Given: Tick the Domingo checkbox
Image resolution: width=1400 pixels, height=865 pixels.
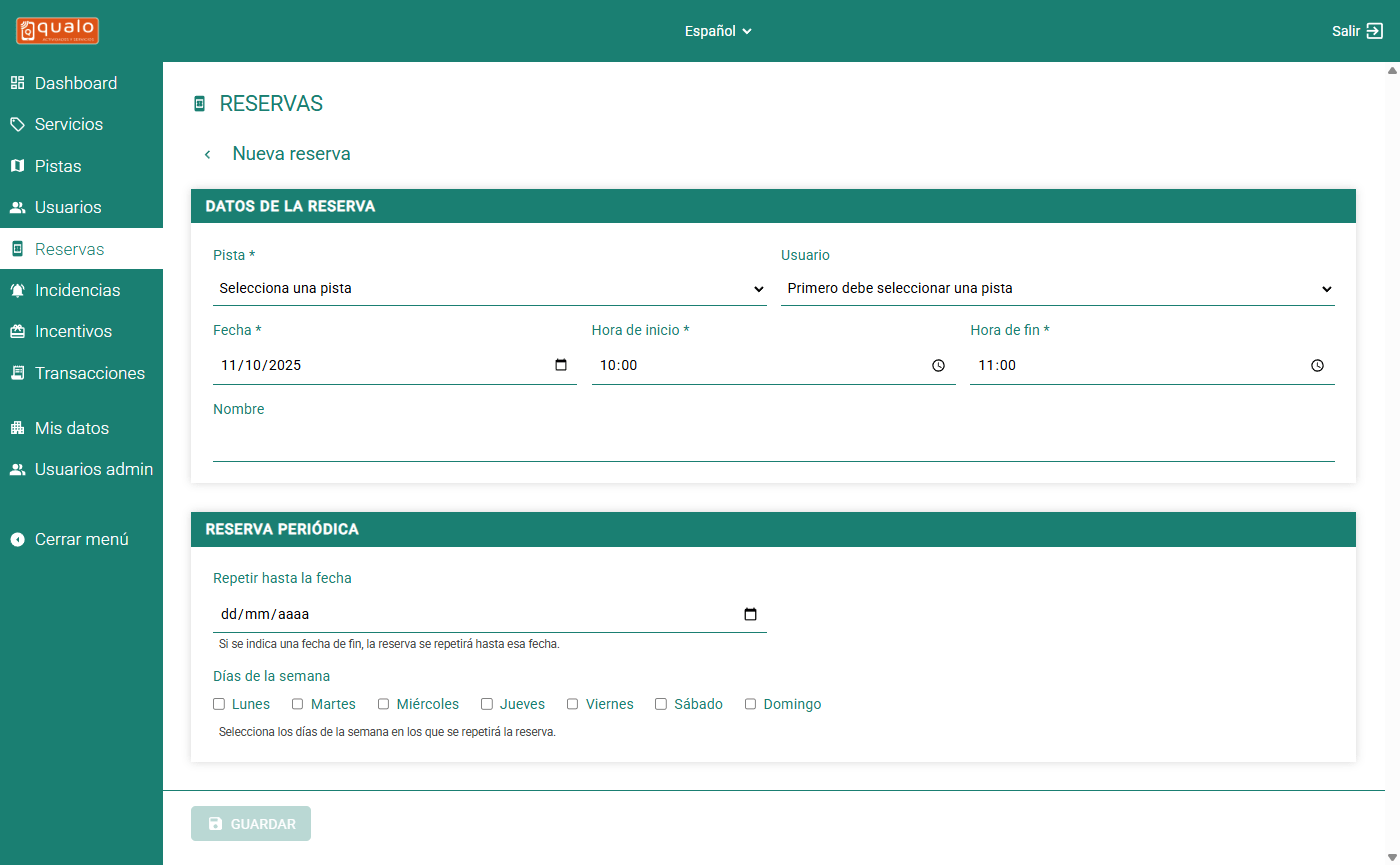Looking at the screenshot, I should (751, 704).
